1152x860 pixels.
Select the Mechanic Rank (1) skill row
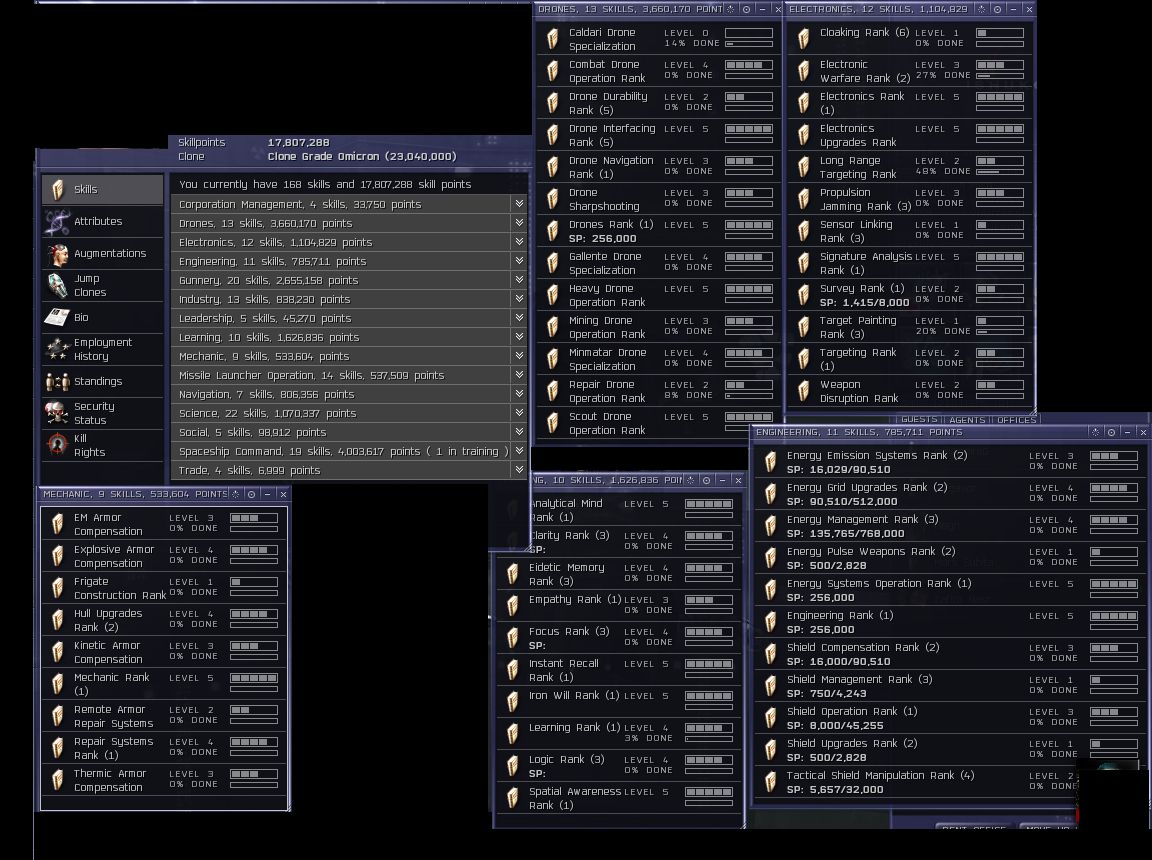(164, 684)
